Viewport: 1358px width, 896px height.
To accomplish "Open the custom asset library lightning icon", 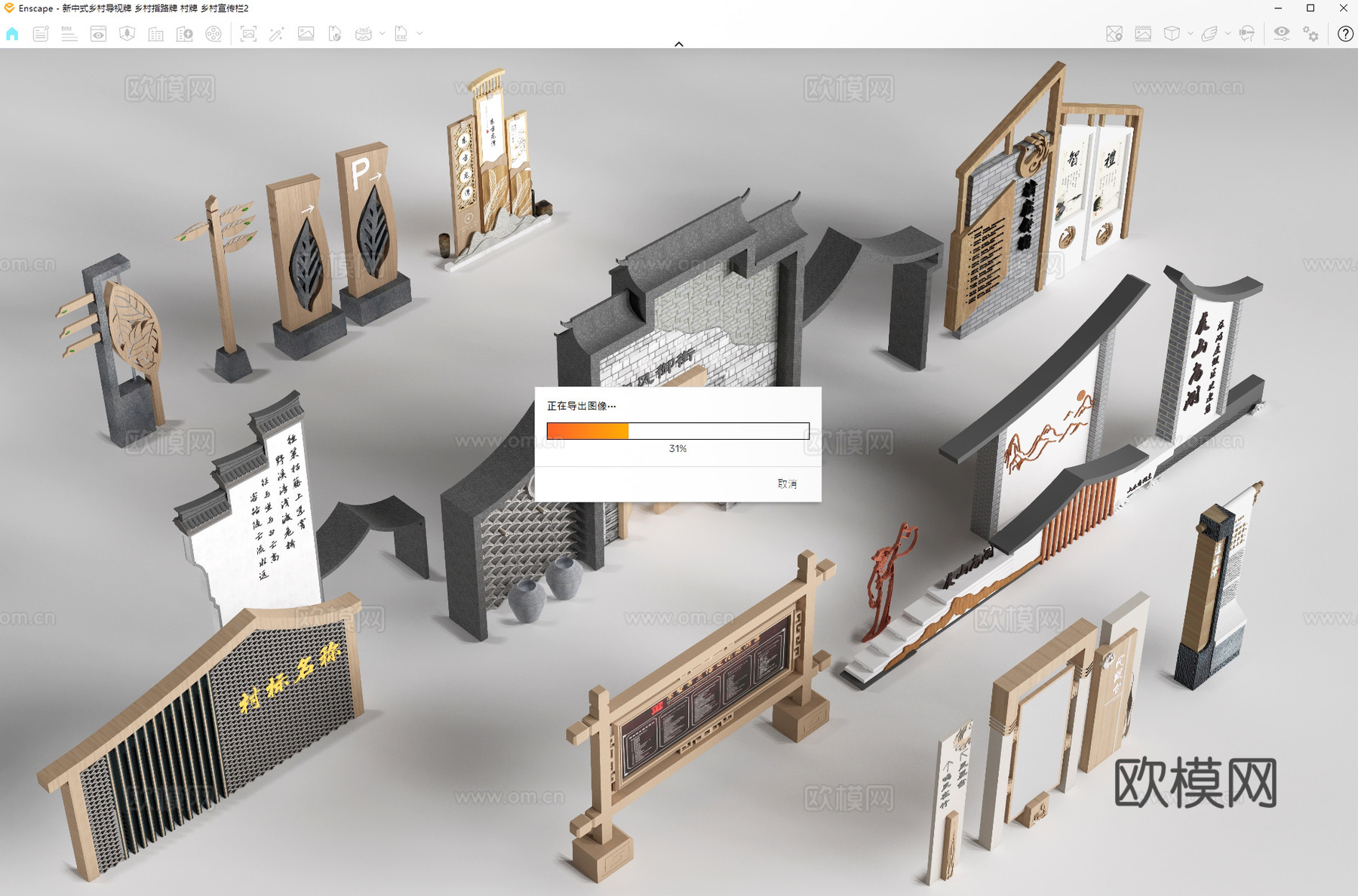I will (x=185, y=34).
